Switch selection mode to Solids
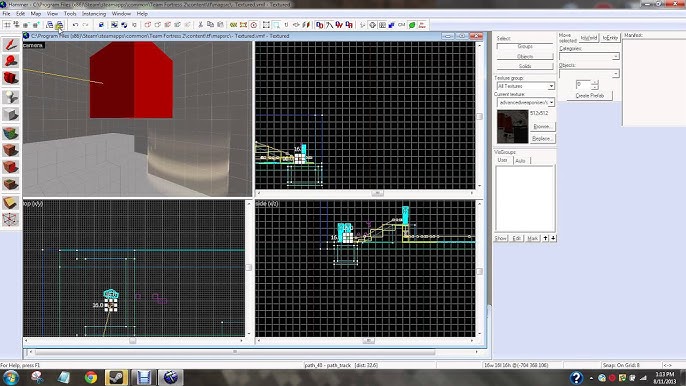The width and height of the screenshot is (686, 386). pos(525,66)
